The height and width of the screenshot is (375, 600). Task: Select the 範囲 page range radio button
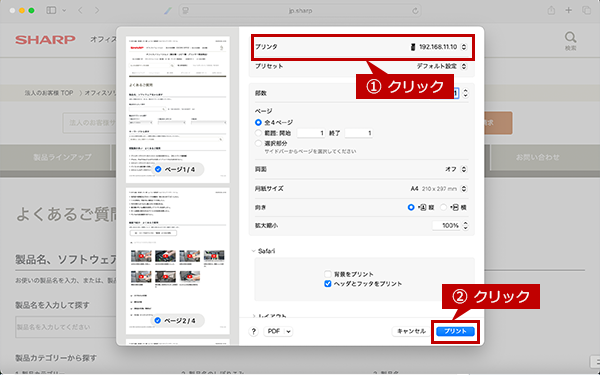(259, 133)
